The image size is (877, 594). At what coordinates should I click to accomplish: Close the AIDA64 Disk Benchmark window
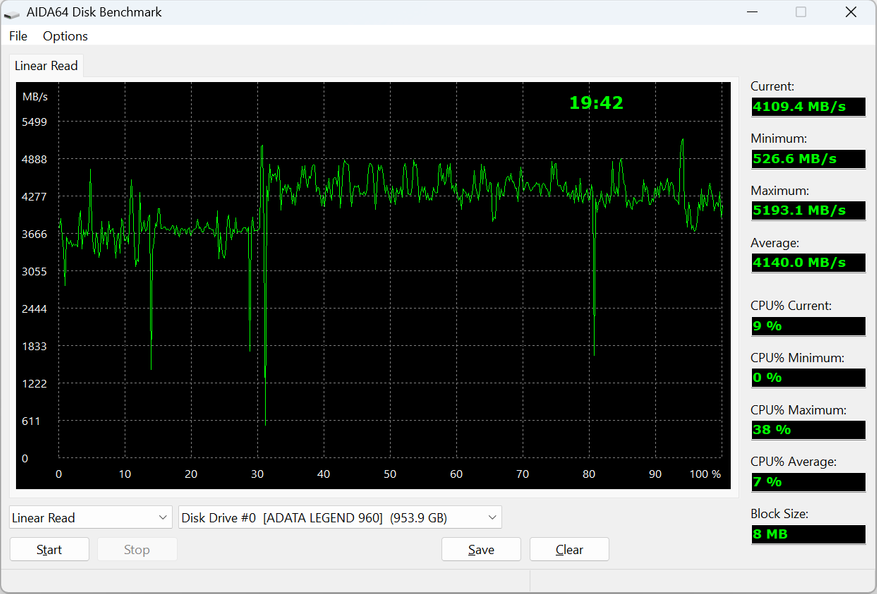click(x=851, y=12)
